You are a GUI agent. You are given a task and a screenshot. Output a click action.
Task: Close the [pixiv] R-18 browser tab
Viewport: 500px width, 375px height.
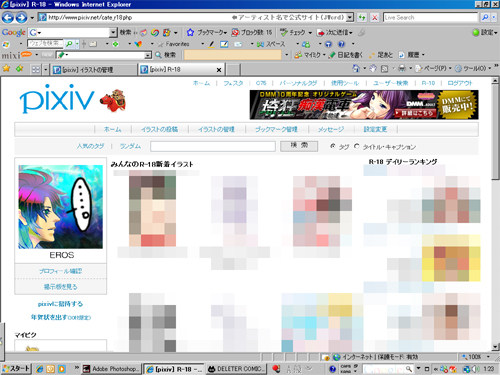(219, 70)
